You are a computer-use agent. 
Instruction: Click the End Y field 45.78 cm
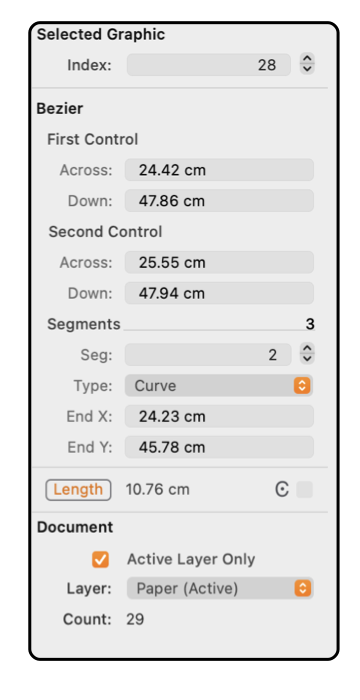pos(219,447)
